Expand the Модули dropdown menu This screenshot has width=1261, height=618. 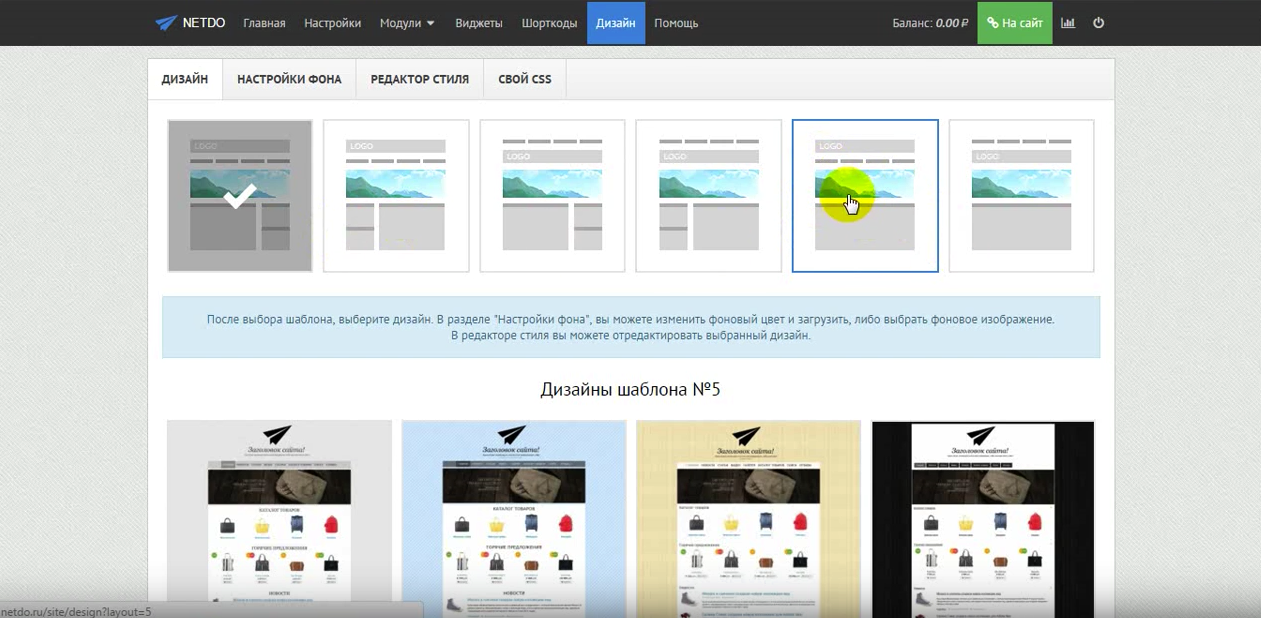pyautogui.click(x=407, y=23)
